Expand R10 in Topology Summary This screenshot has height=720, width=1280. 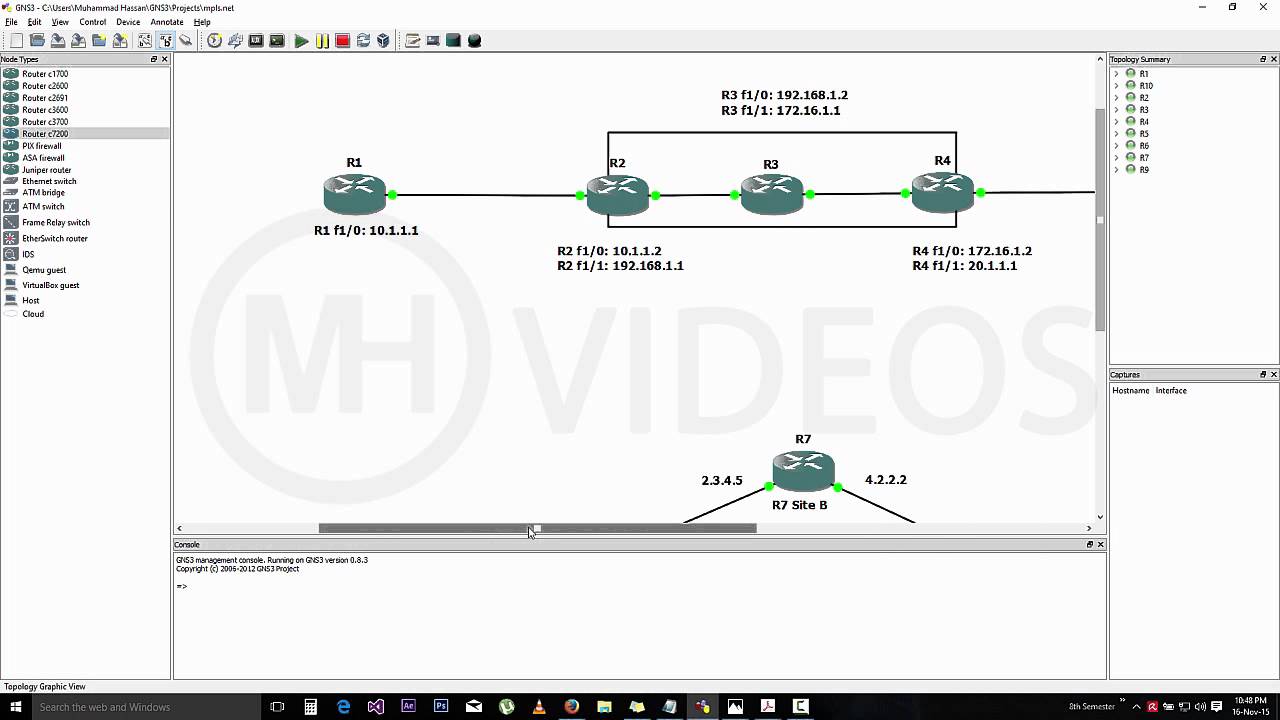pyautogui.click(x=1116, y=86)
